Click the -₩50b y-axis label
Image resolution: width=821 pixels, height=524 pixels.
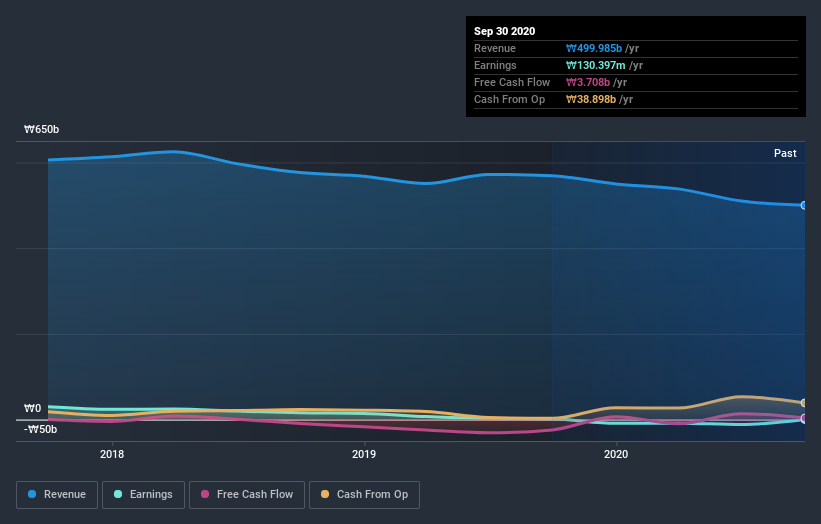40,429
